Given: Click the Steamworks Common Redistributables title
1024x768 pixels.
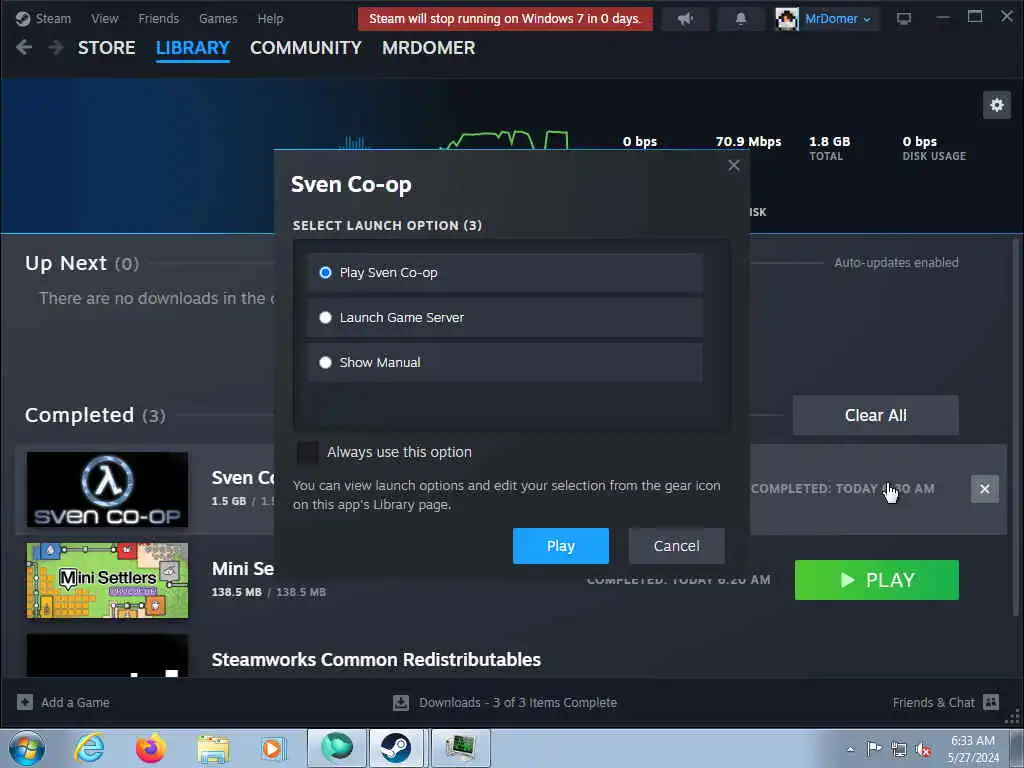Looking at the screenshot, I should (376, 660).
